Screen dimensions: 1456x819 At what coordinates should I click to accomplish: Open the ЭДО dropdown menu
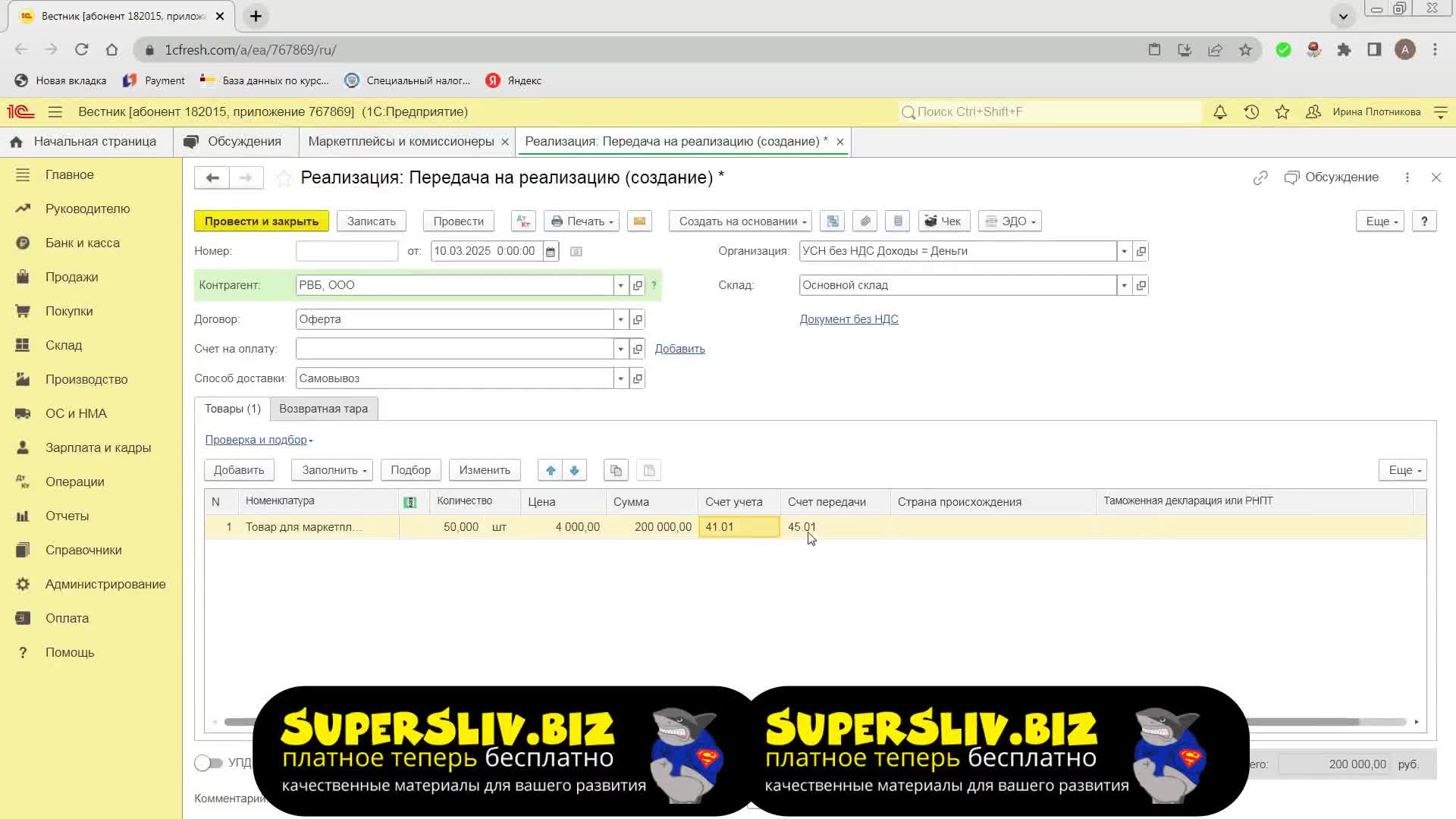point(1009,221)
